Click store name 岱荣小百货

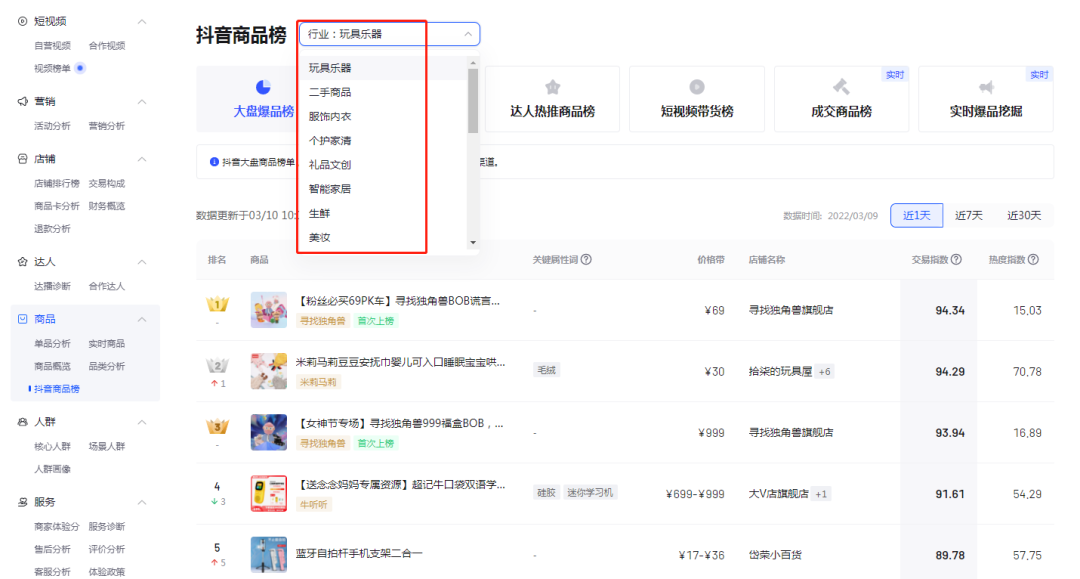(x=776, y=555)
